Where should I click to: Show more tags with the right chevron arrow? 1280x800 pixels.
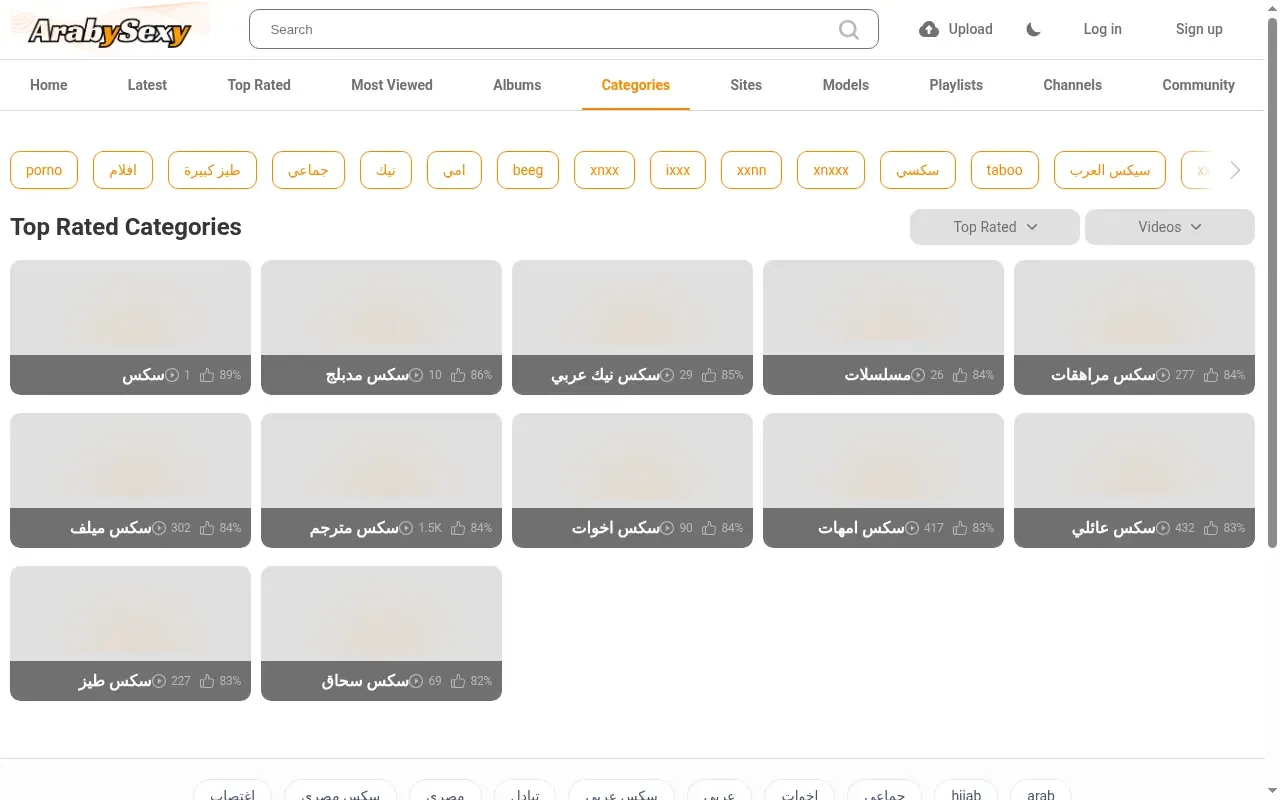[x=1235, y=170]
